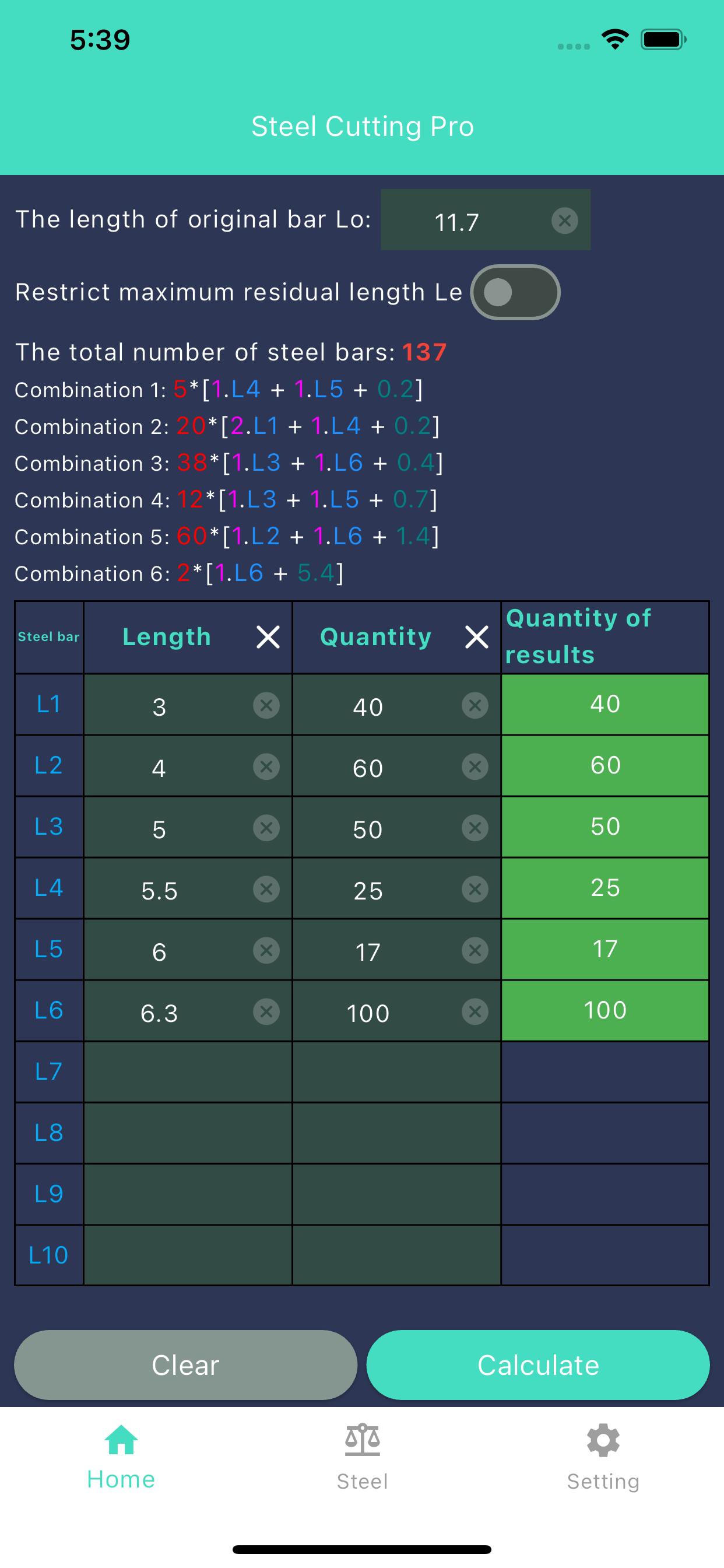Switch to the Steel tab
Viewport: 724px width, 1568px height.
(x=362, y=1458)
